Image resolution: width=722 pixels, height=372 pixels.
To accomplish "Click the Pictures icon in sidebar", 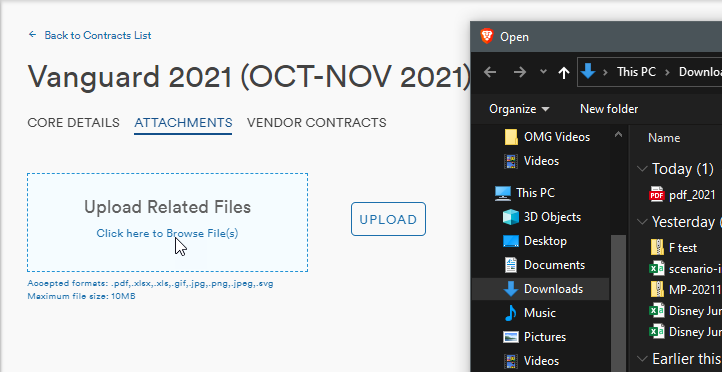I will click(511, 337).
